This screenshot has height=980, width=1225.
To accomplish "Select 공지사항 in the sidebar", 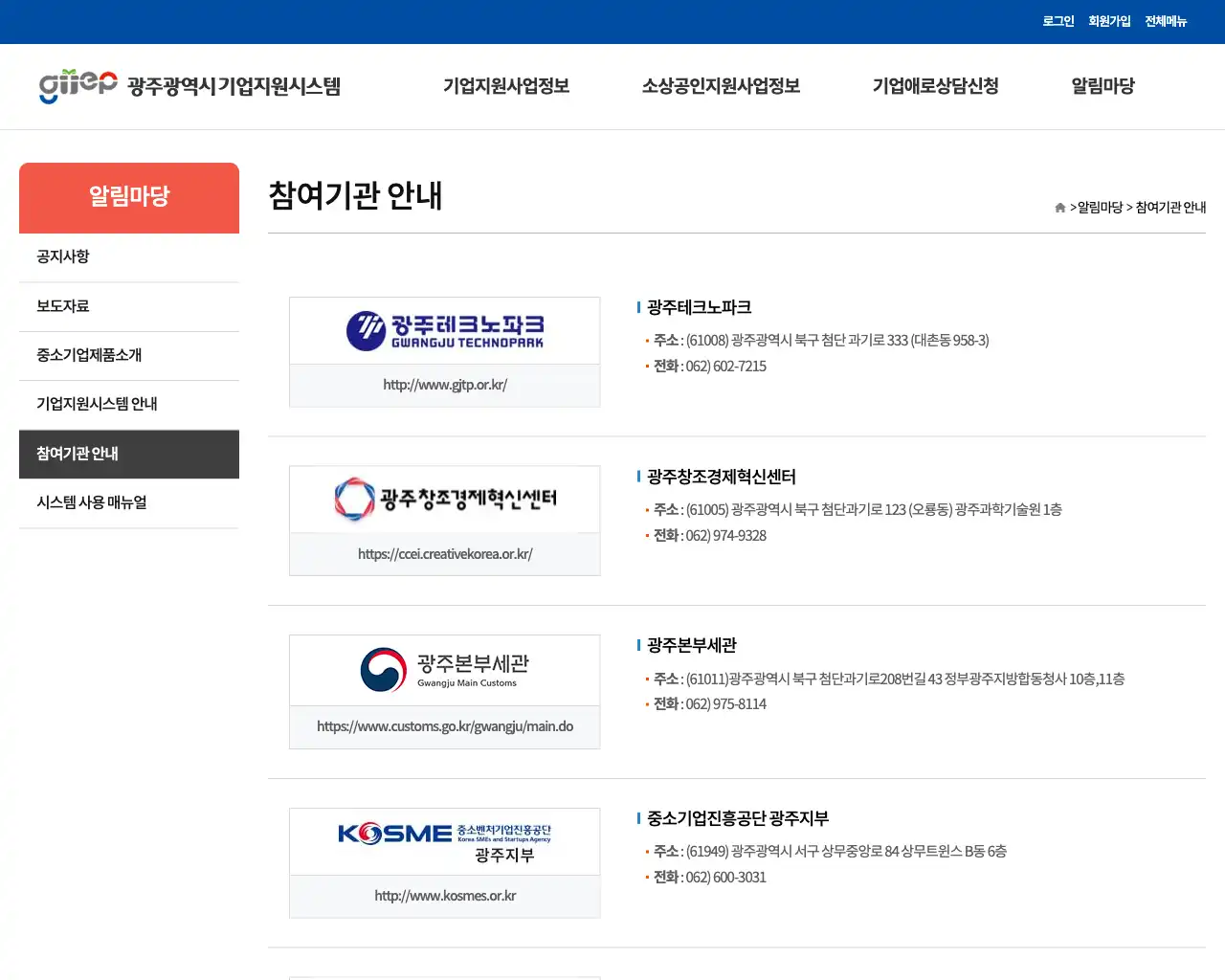I will coord(61,256).
